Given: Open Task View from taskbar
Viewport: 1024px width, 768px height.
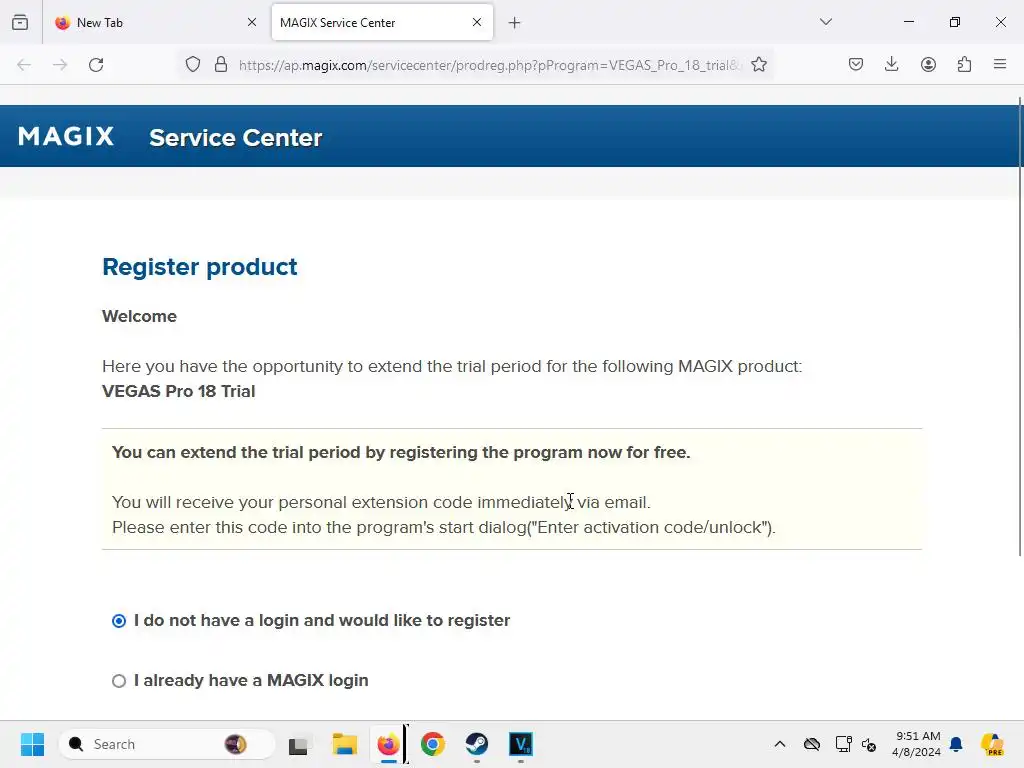Looking at the screenshot, I should pos(298,744).
